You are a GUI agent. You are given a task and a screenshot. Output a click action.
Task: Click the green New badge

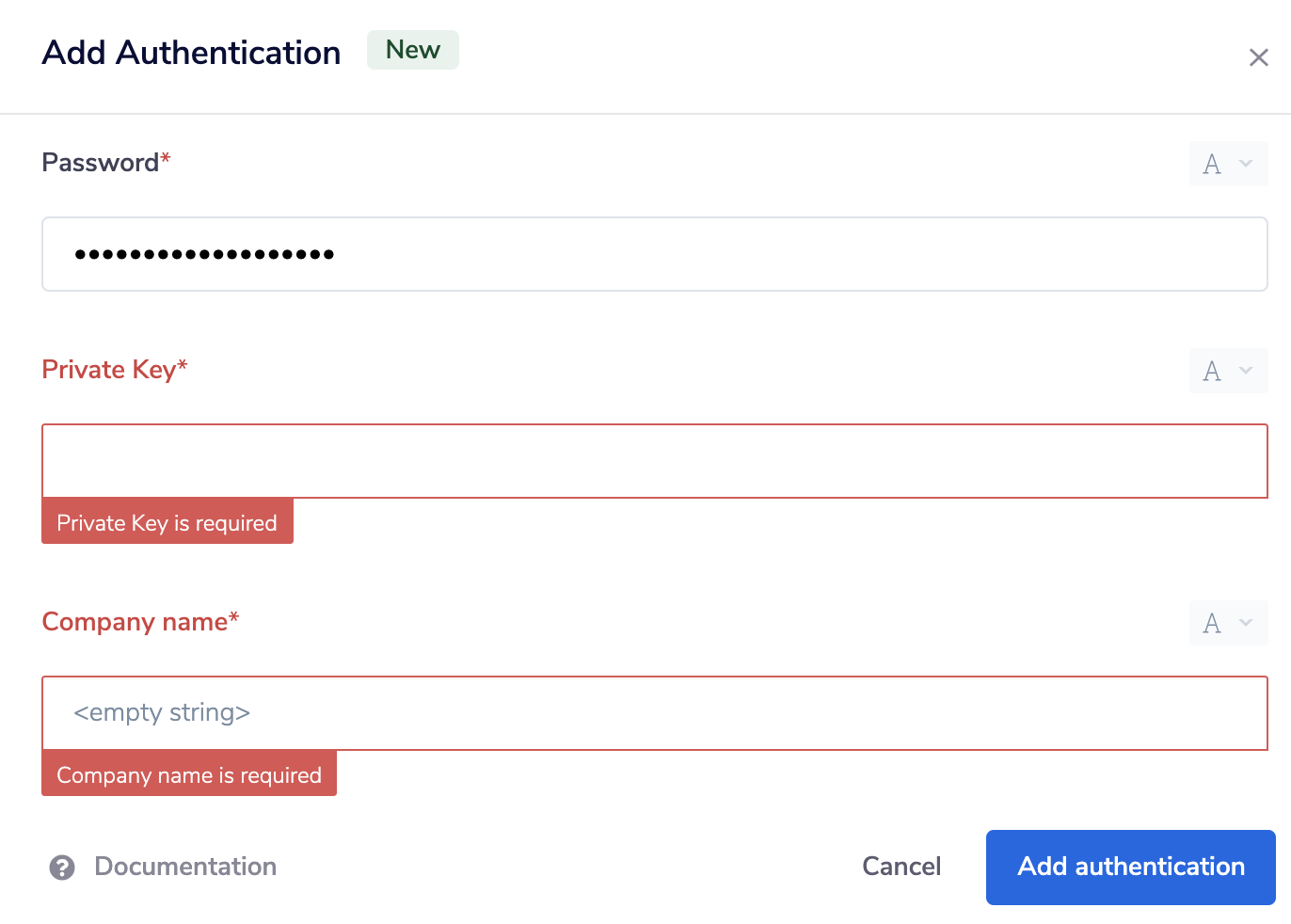[x=412, y=50]
